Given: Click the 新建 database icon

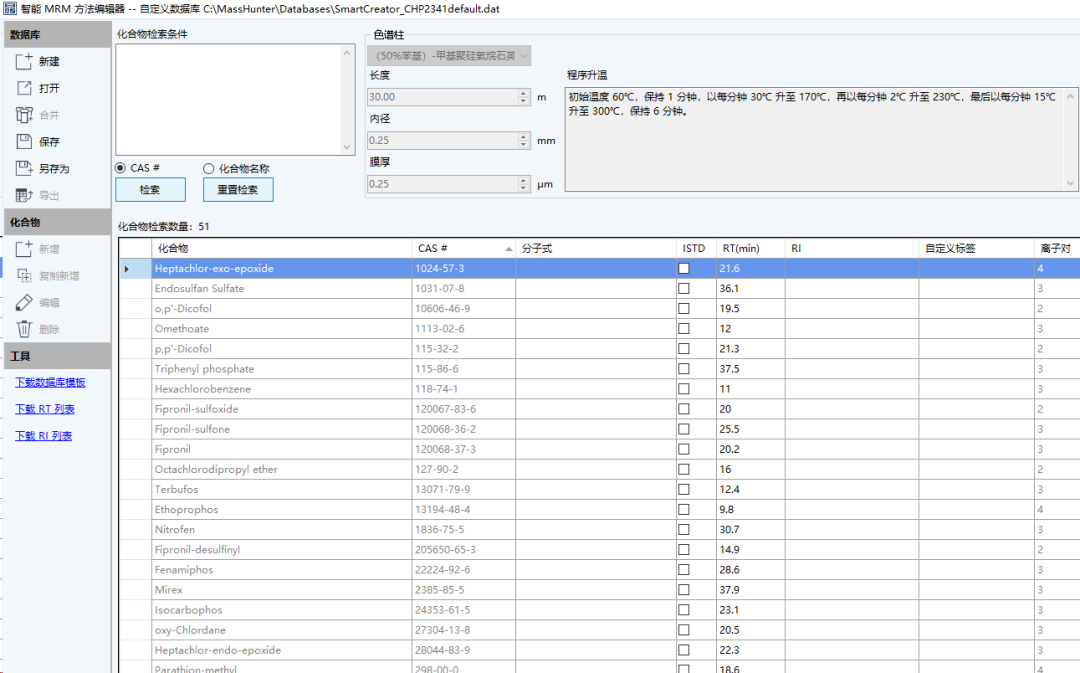Looking at the screenshot, I should click(x=24, y=61).
